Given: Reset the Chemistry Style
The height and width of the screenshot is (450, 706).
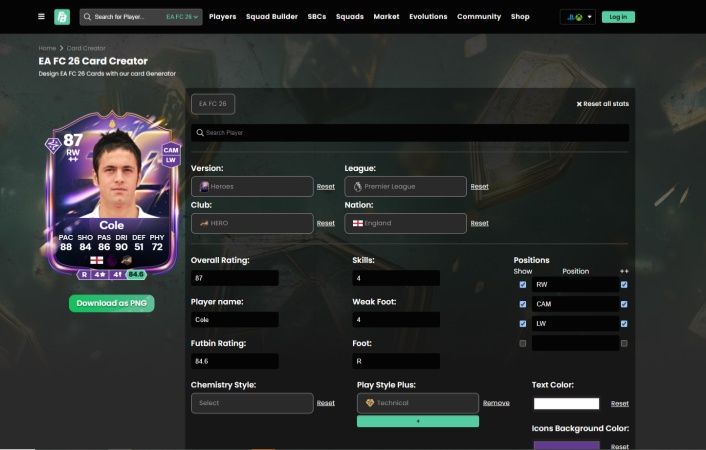Looking at the screenshot, I should (x=326, y=403).
